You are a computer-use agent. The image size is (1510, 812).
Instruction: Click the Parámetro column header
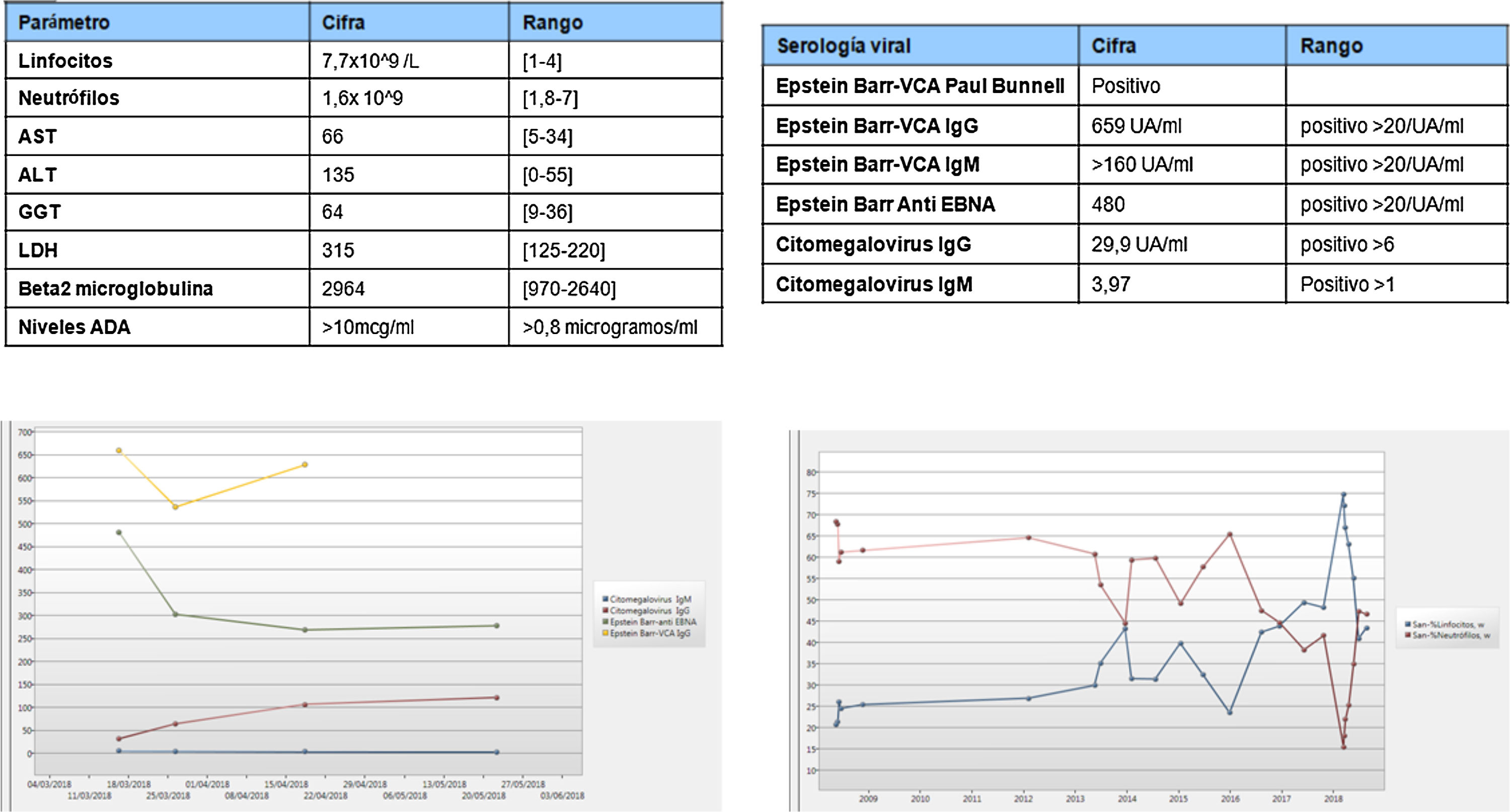point(64,23)
